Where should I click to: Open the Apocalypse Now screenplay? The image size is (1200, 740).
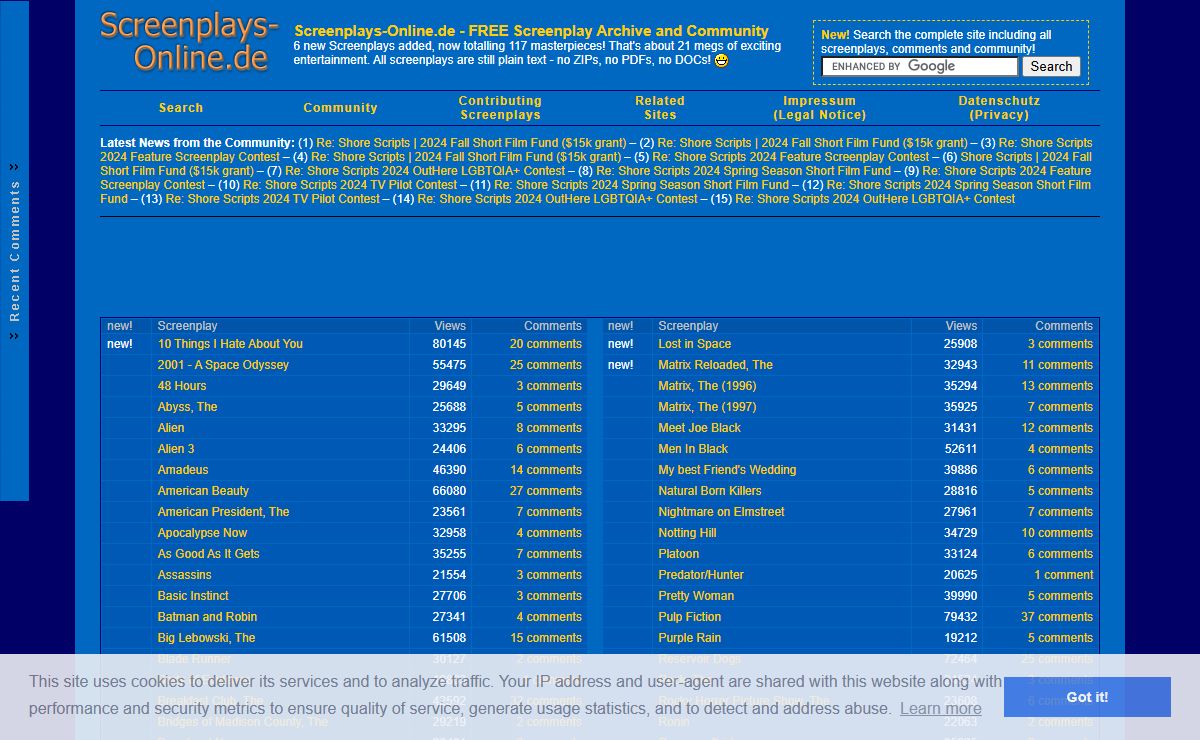click(x=202, y=533)
